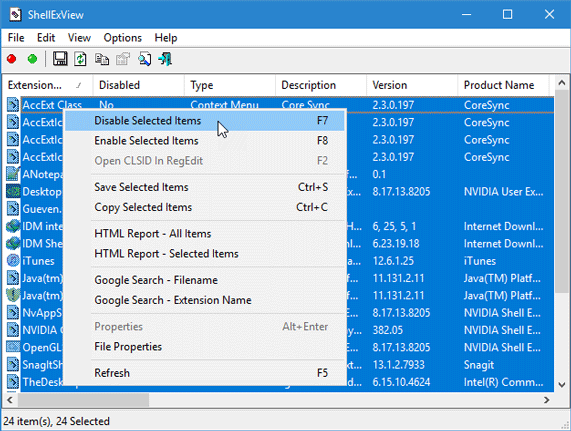
Task: Click the exit door toolbar icon
Action: (x=165, y=59)
